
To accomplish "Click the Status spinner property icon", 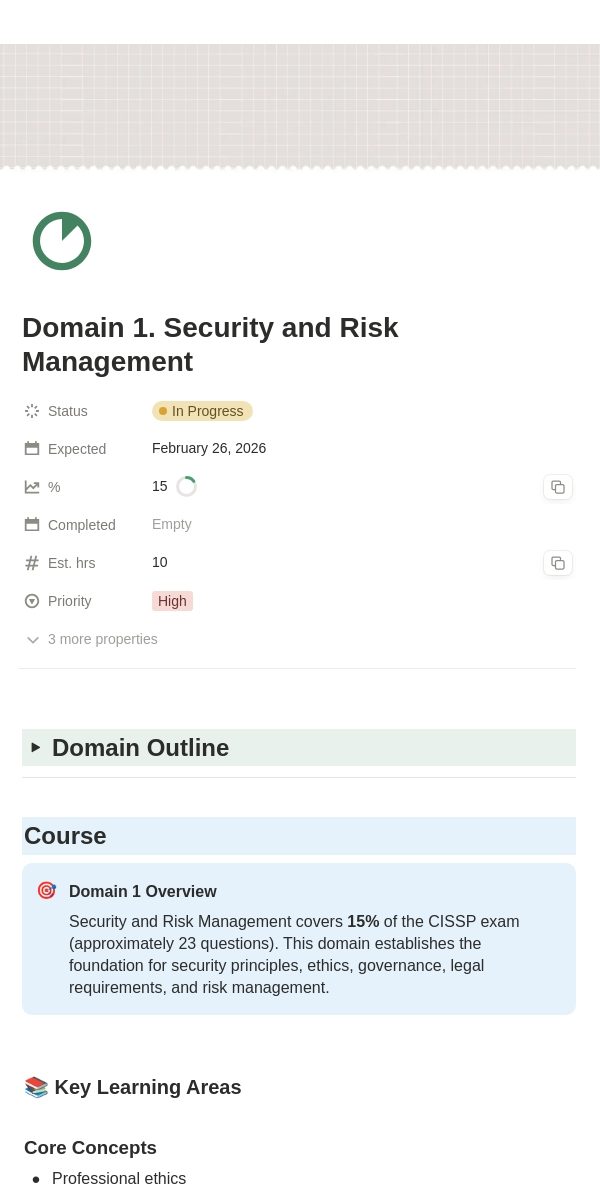I will click(x=32, y=411).
